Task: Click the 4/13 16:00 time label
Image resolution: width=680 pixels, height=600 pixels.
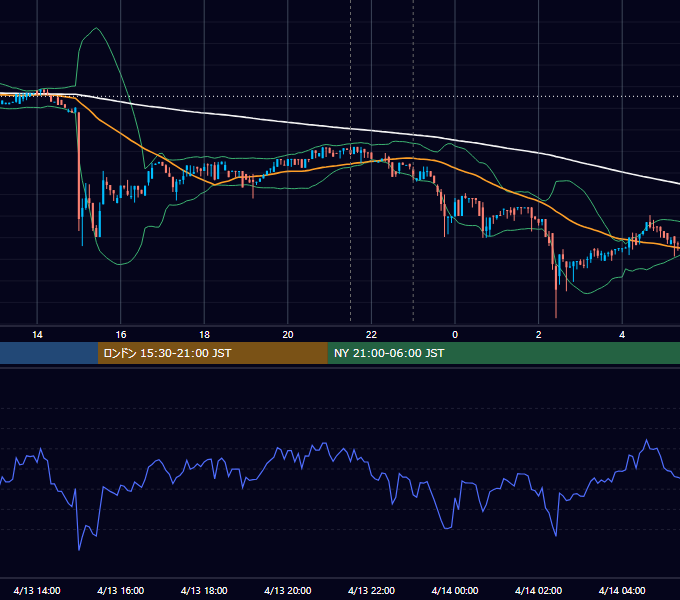Action: (121, 590)
